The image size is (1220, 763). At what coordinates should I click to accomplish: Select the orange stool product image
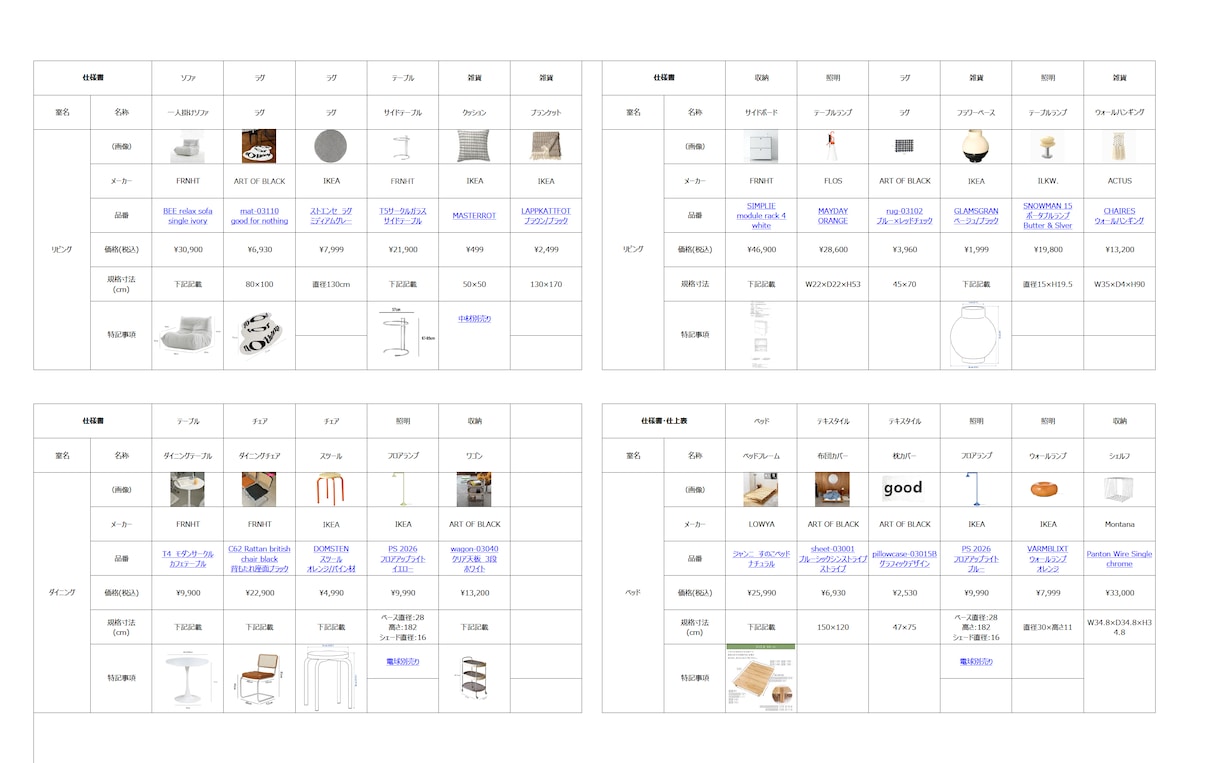click(331, 490)
